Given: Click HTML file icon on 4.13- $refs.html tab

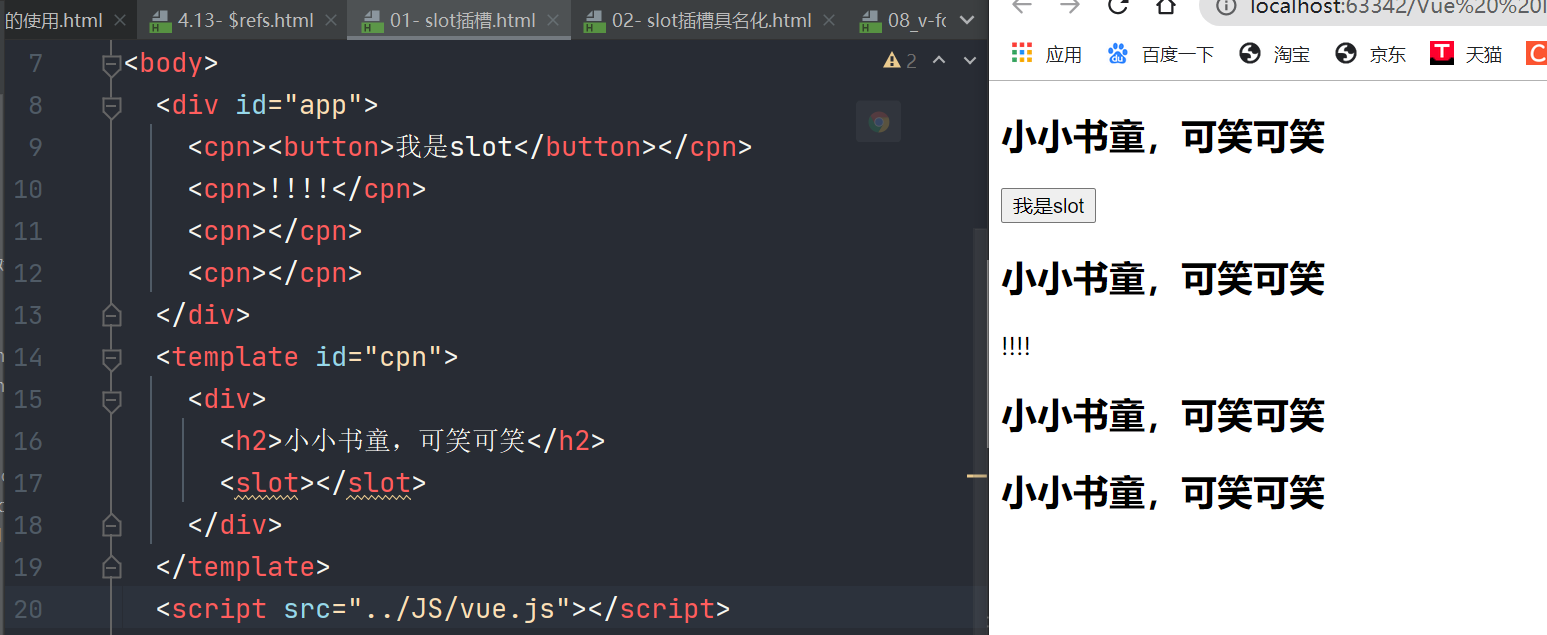Looking at the screenshot, I should coord(159,20).
